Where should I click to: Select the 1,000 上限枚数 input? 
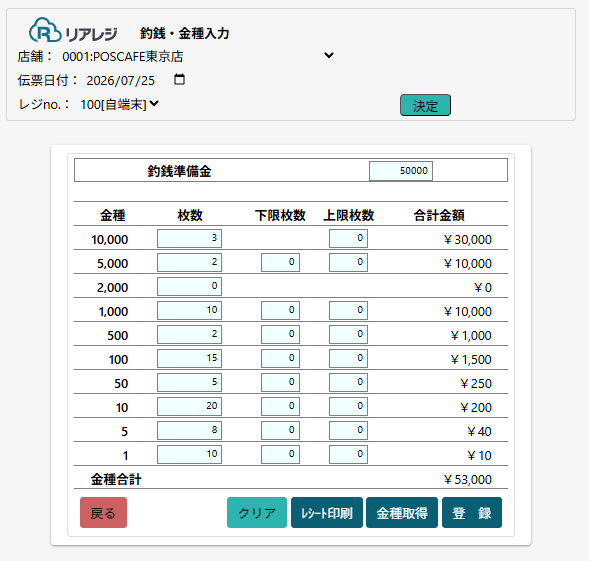click(x=348, y=311)
